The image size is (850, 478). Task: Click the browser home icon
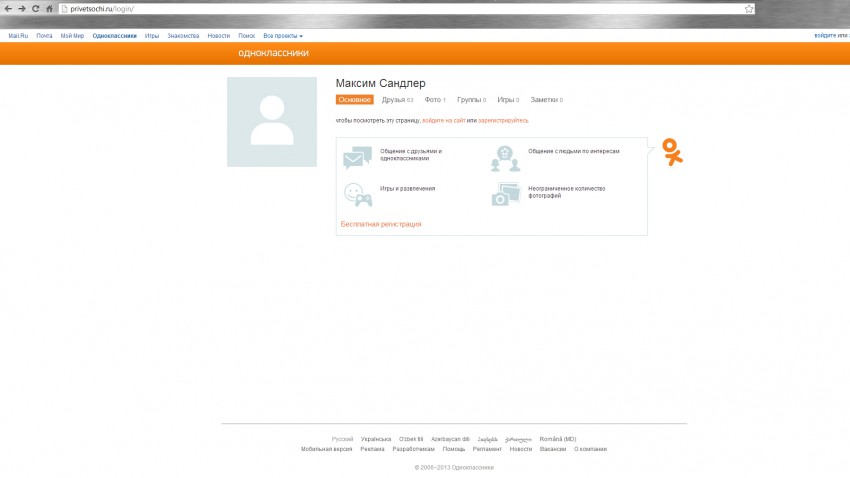tap(49, 8)
